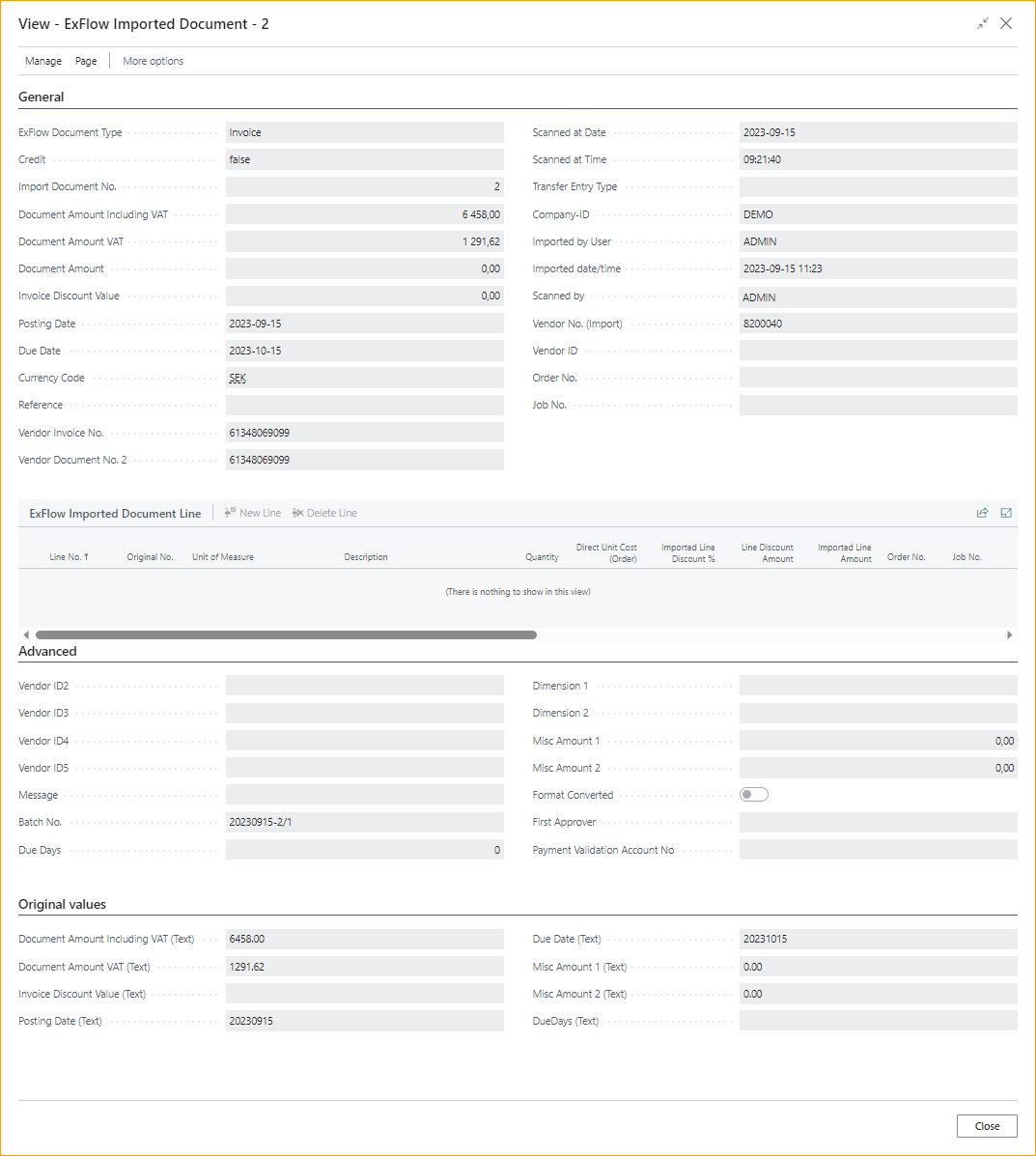Click the ExFlow Imported Document Line header
1036x1156 pixels.
pyautogui.click(x=115, y=513)
